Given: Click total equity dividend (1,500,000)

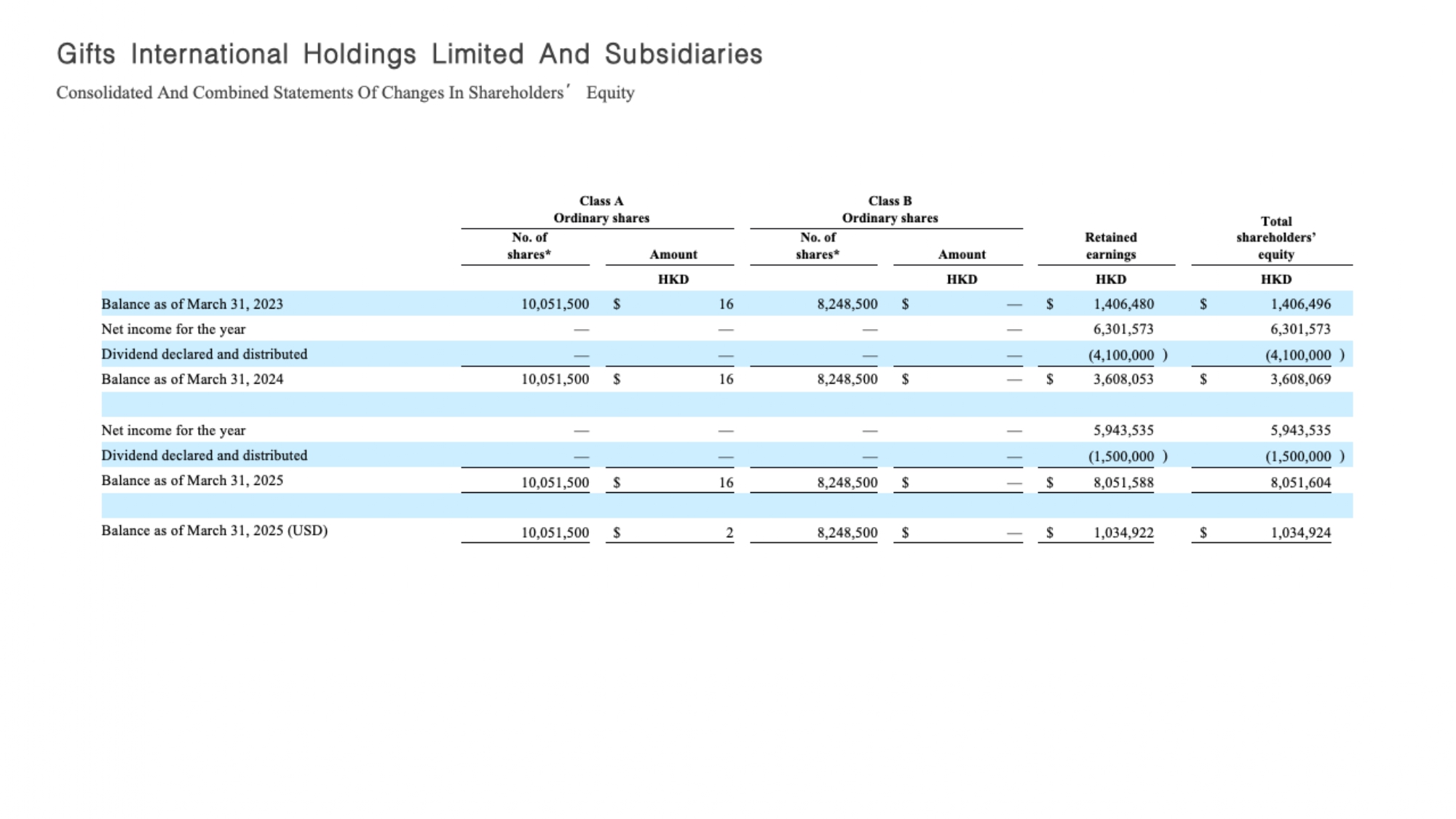Looking at the screenshot, I should pos(1305,456).
